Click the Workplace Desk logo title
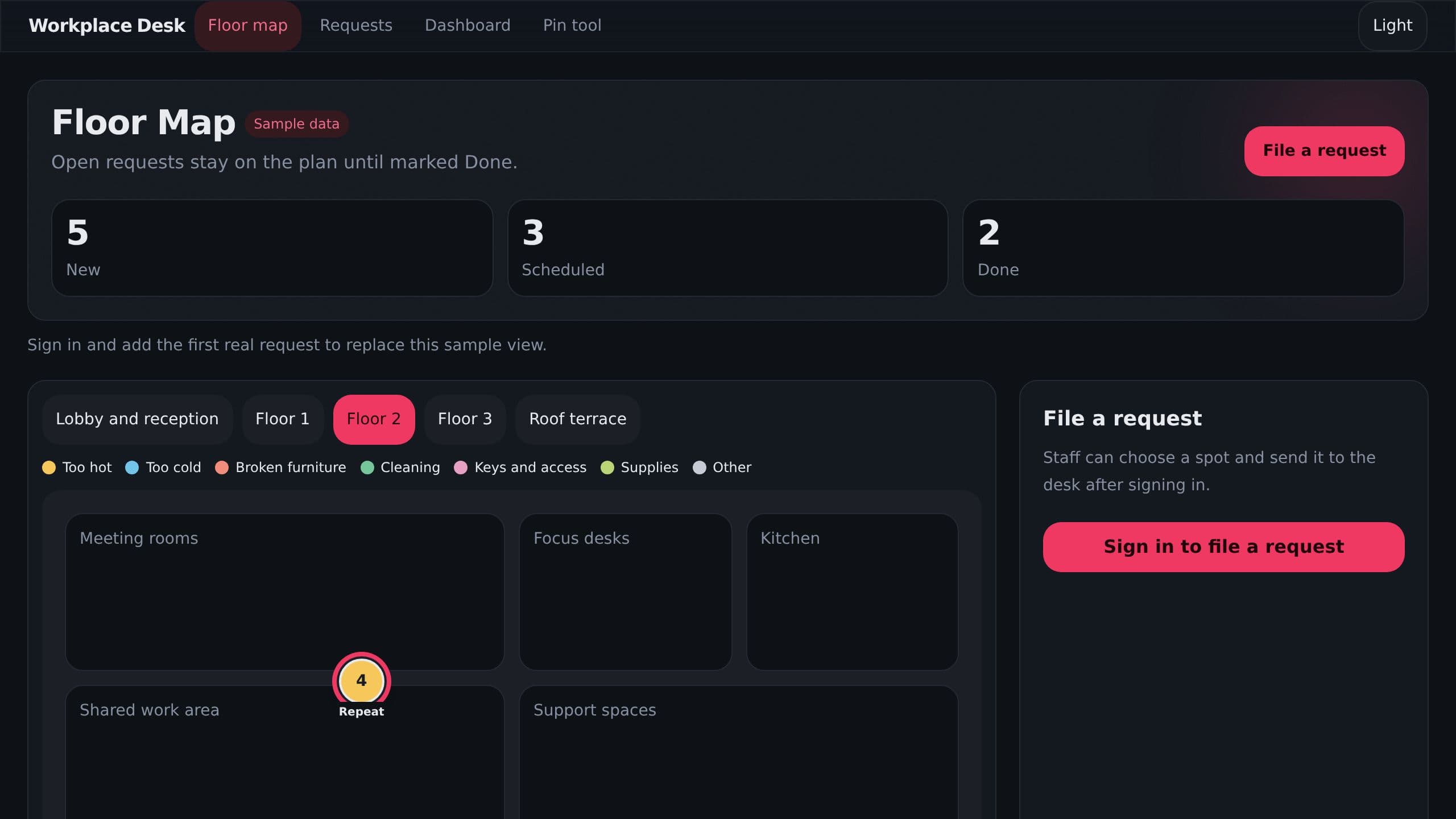 (x=107, y=26)
